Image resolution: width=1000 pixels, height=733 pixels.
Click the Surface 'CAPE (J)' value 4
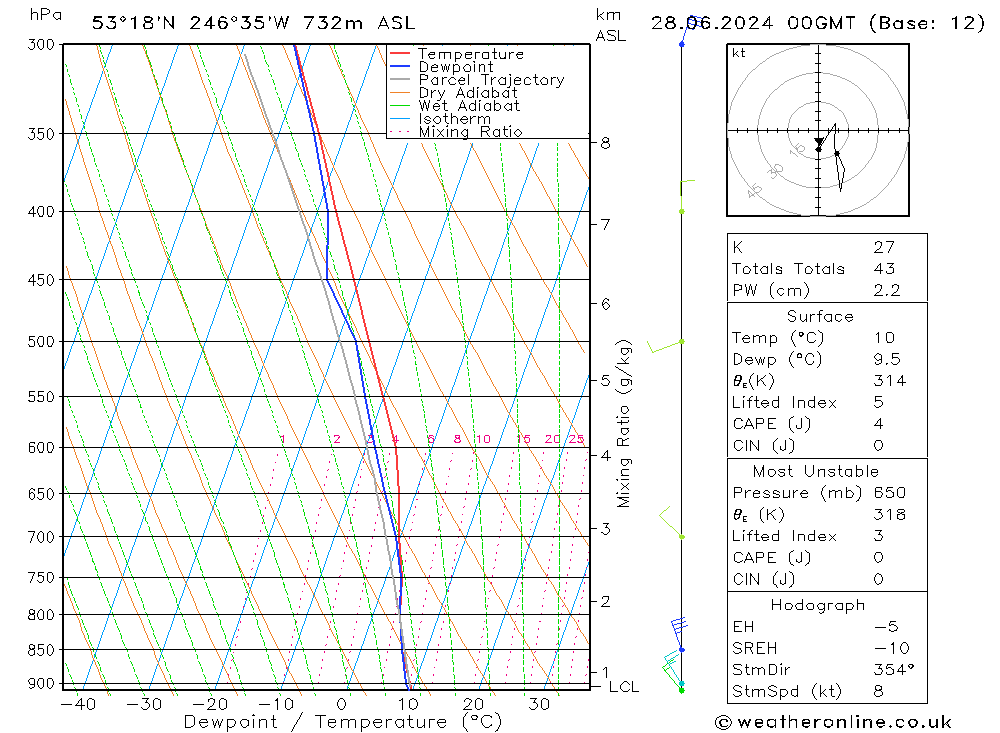879,424
